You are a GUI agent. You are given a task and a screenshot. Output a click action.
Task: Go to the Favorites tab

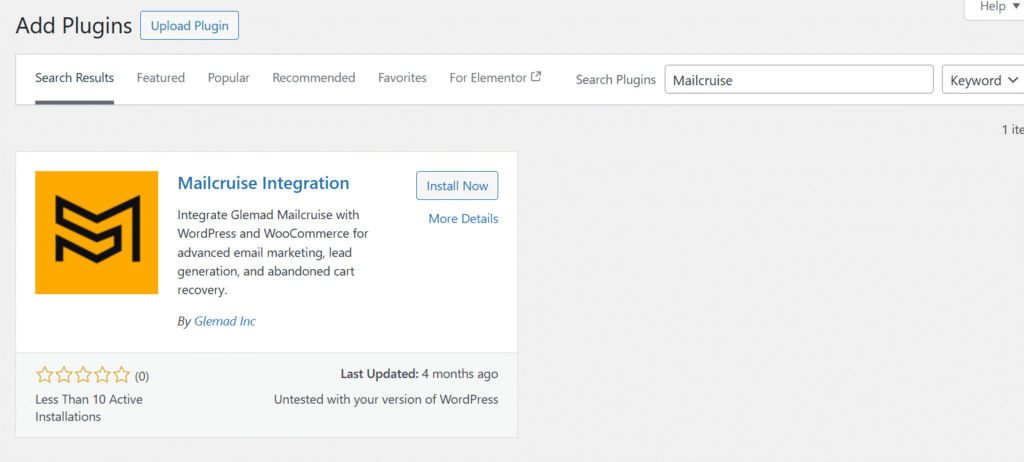coord(402,78)
